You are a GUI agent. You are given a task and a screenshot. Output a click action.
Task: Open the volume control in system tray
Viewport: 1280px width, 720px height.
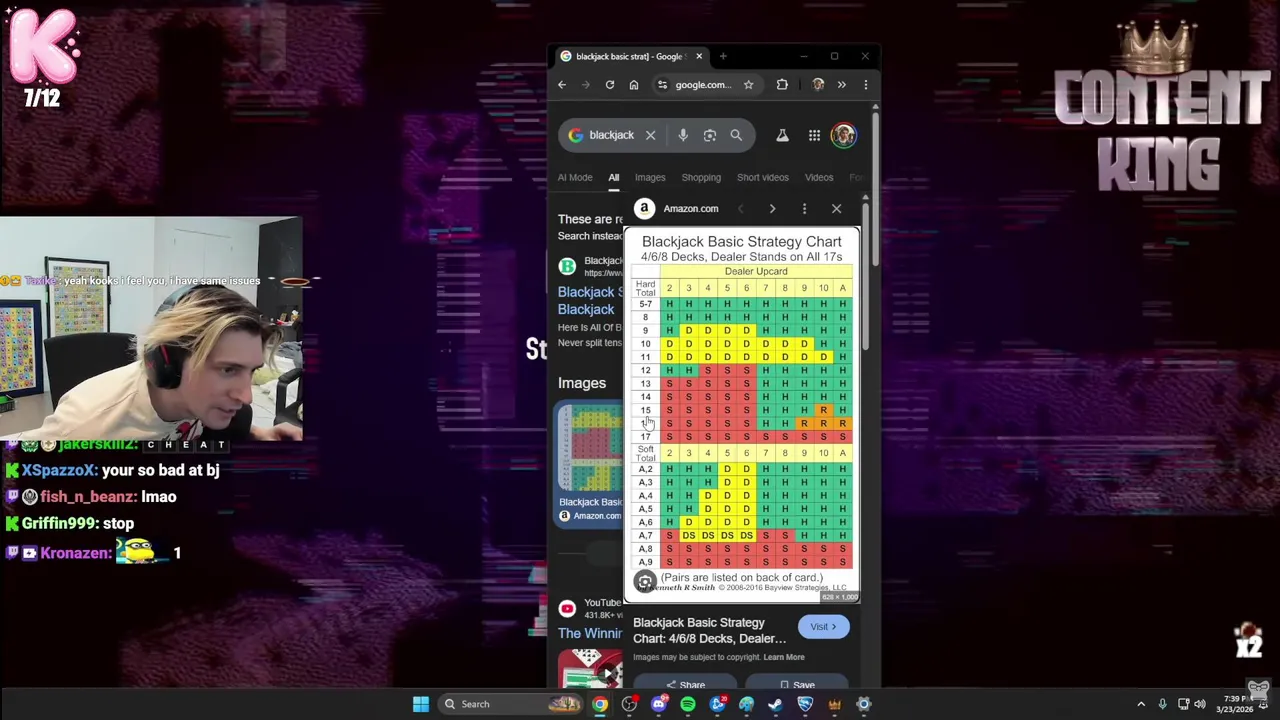[1200, 704]
